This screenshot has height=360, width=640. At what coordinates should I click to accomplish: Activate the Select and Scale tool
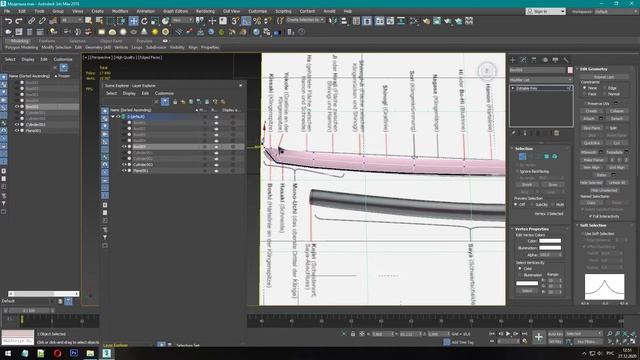click(x=155, y=21)
